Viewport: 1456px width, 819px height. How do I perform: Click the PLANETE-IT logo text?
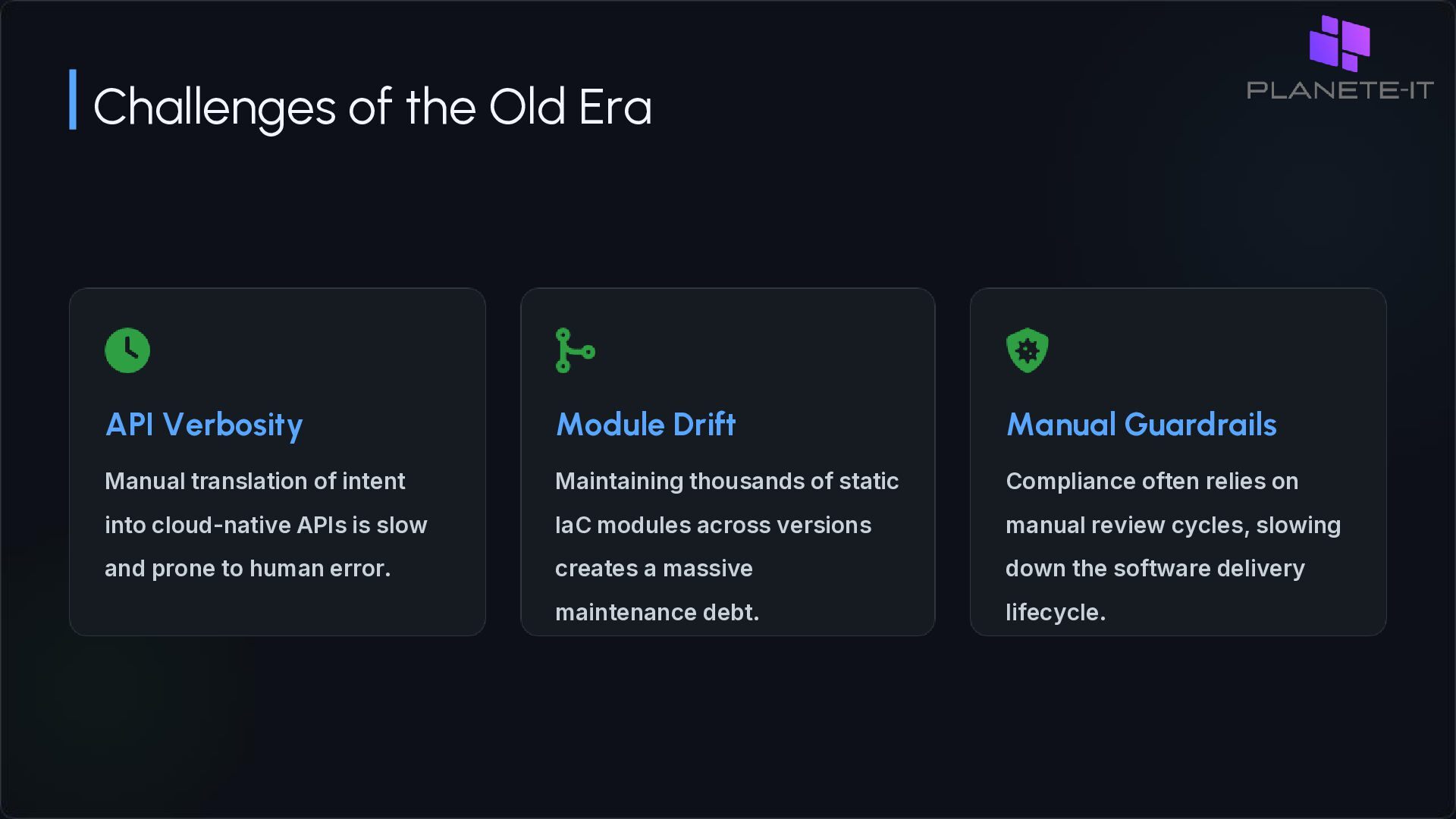[1340, 90]
